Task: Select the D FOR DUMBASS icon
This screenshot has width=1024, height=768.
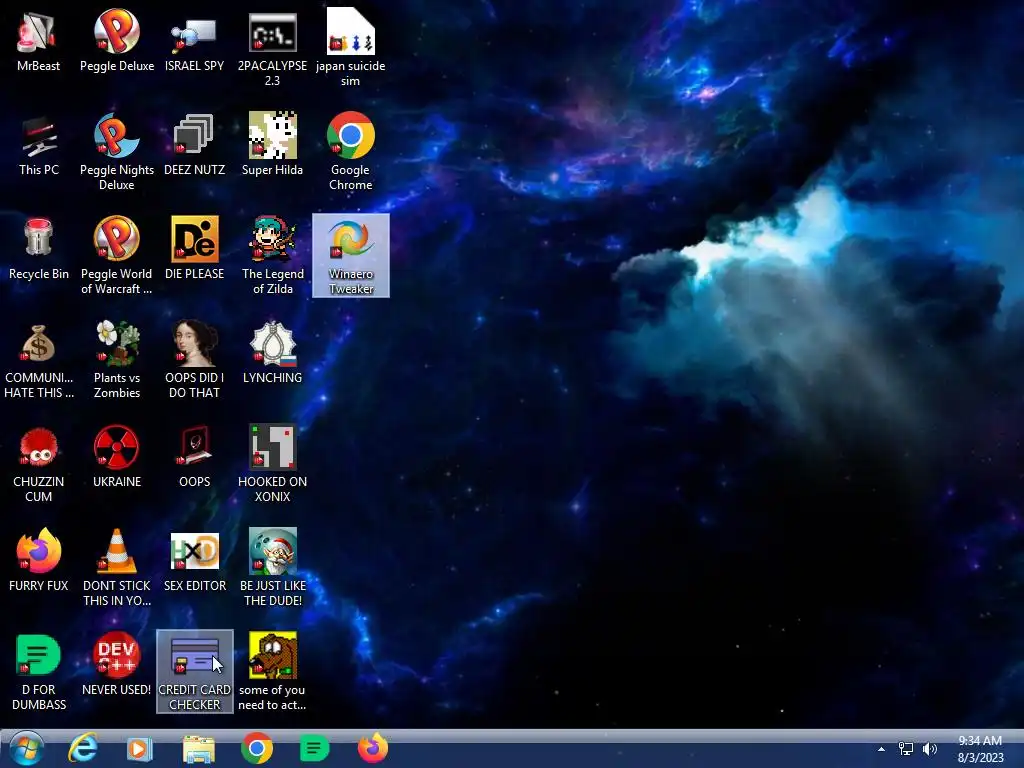Action: coord(38,671)
